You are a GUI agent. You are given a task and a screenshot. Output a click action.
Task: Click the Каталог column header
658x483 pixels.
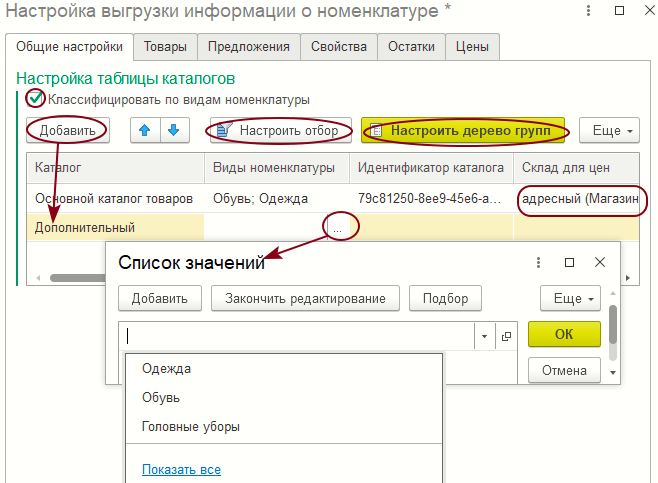pyautogui.click(x=116, y=167)
